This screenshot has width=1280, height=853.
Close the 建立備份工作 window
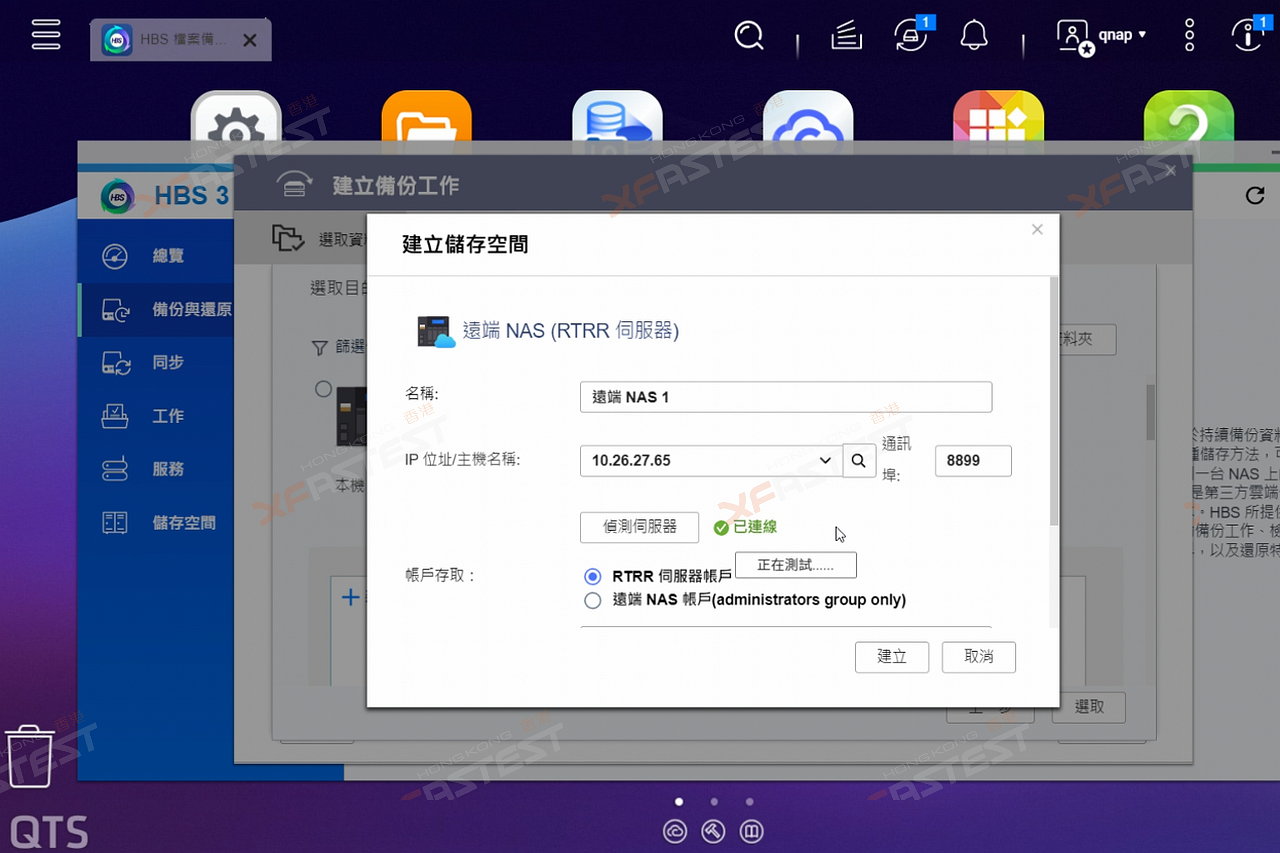tap(1171, 171)
